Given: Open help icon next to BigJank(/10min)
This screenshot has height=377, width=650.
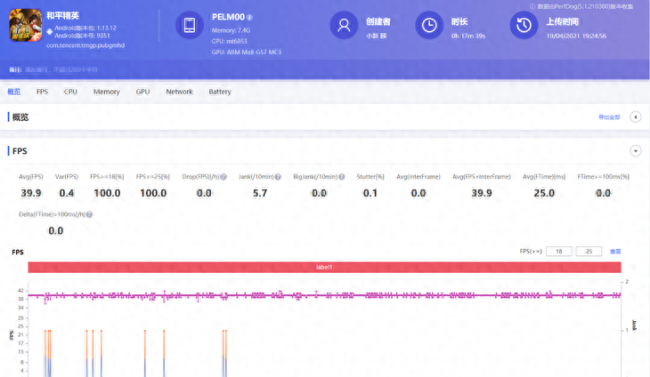Looking at the screenshot, I should click(x=342, y=177).
